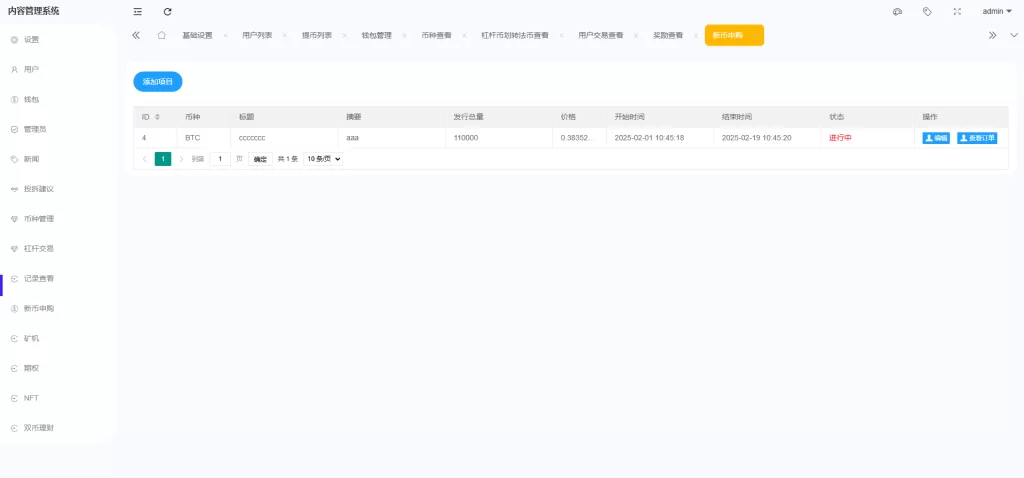
Task: Close the 币种查看 tab
Action: [464, 35]
